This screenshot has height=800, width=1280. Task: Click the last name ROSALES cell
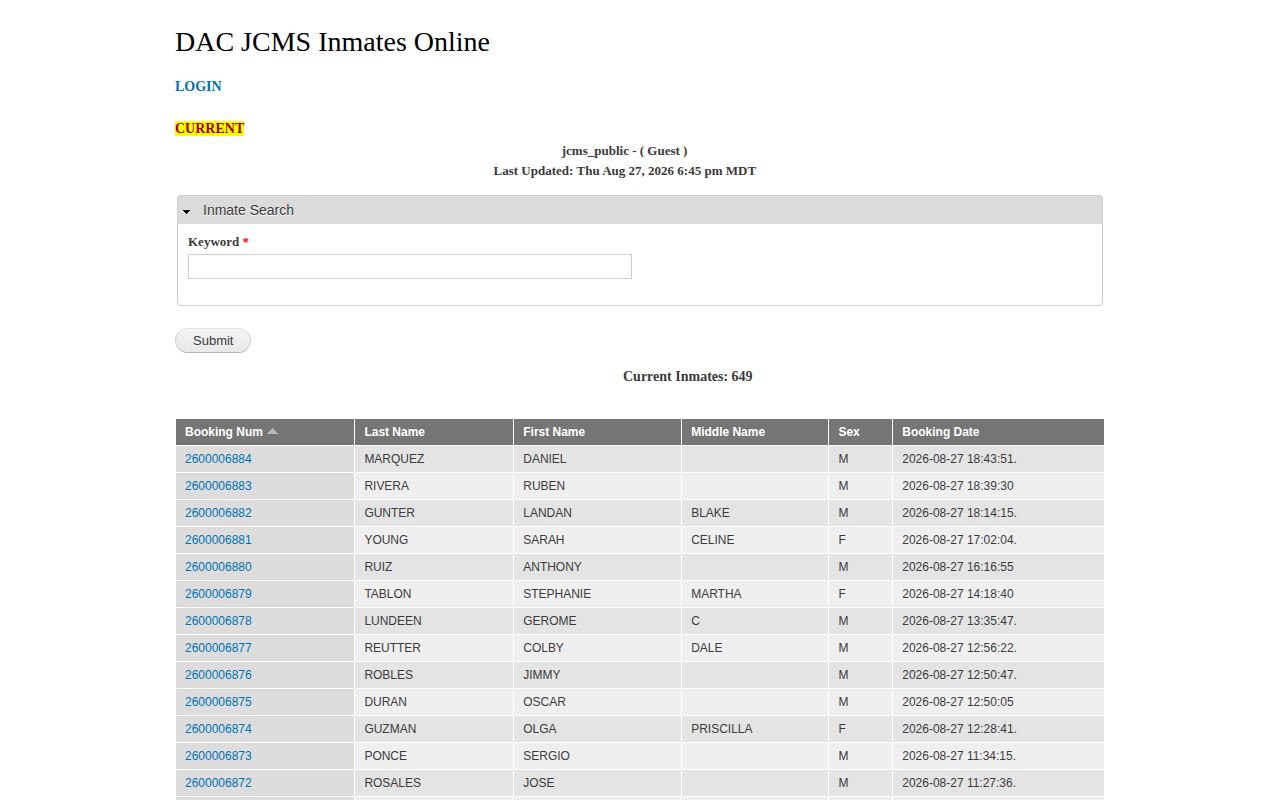434,783
